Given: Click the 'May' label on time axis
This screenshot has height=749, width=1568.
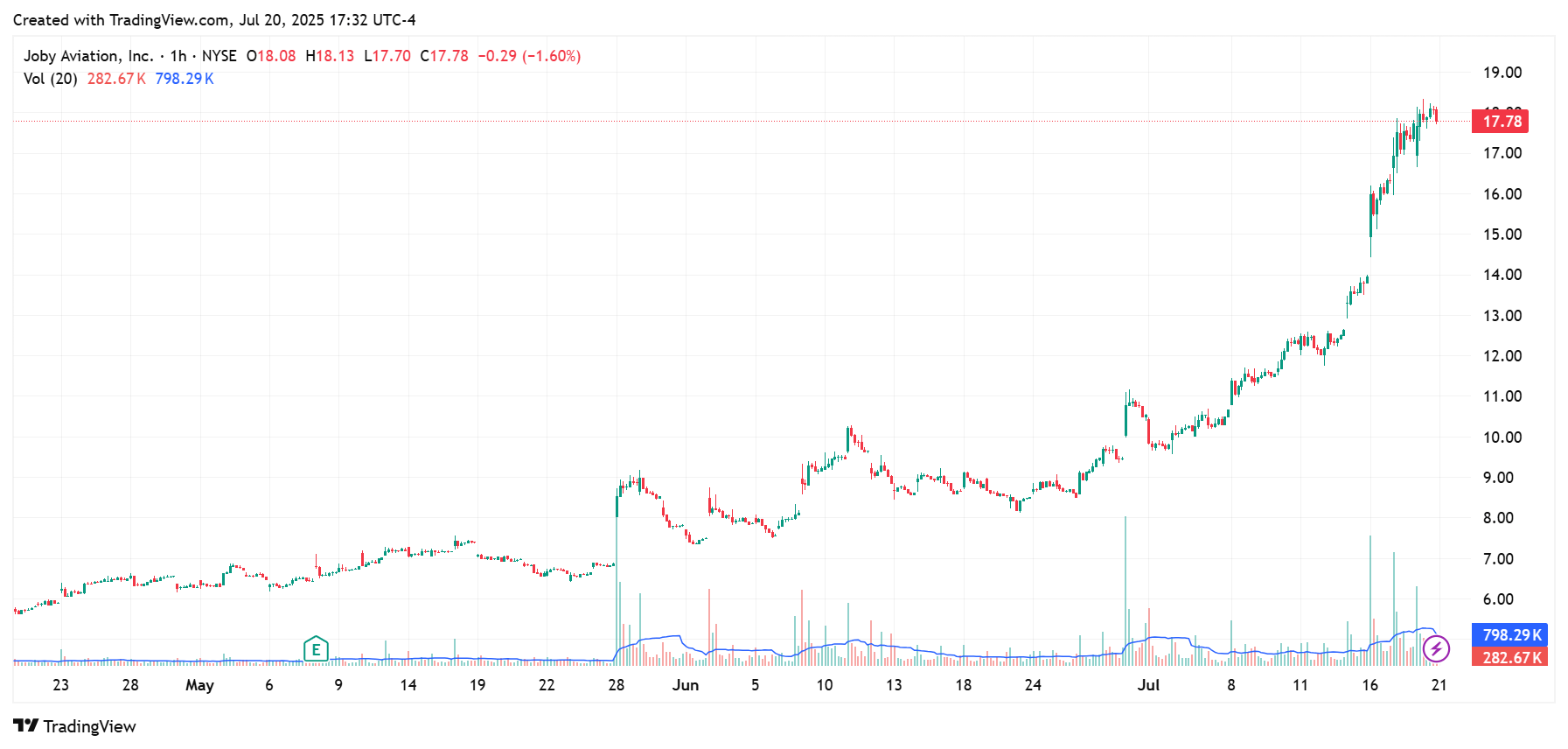Looking at the screenshot, I should [199, 685].
